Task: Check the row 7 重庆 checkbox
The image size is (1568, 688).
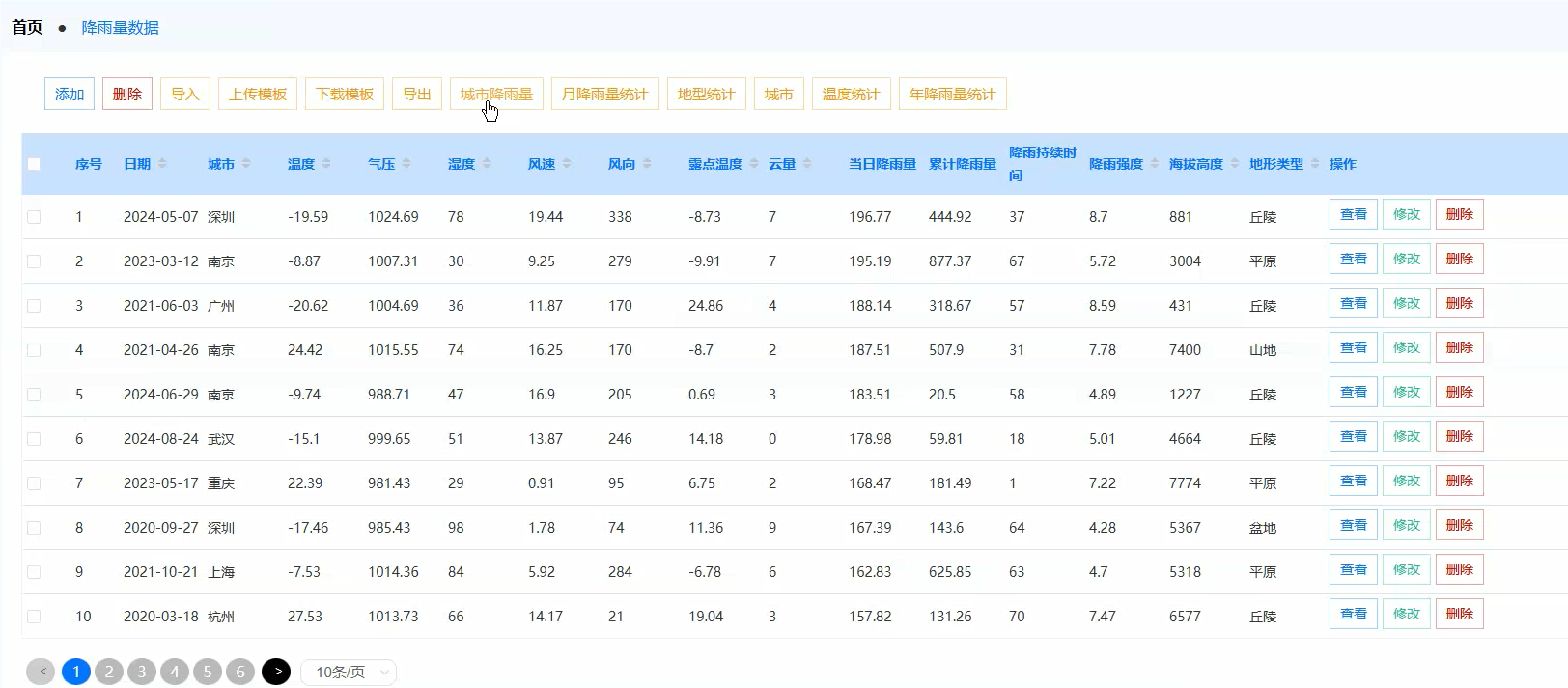Action: 34,483
